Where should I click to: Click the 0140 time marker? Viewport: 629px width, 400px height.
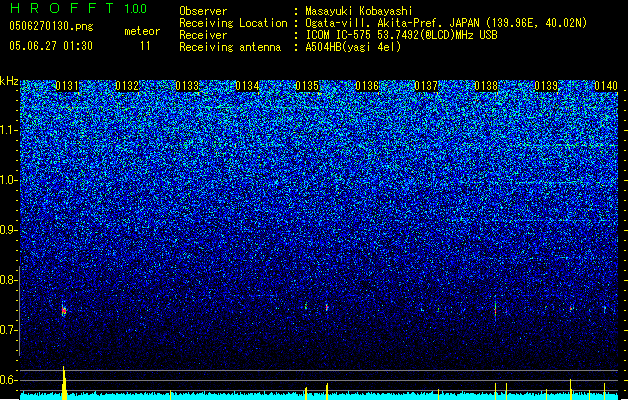pos(606,86)
